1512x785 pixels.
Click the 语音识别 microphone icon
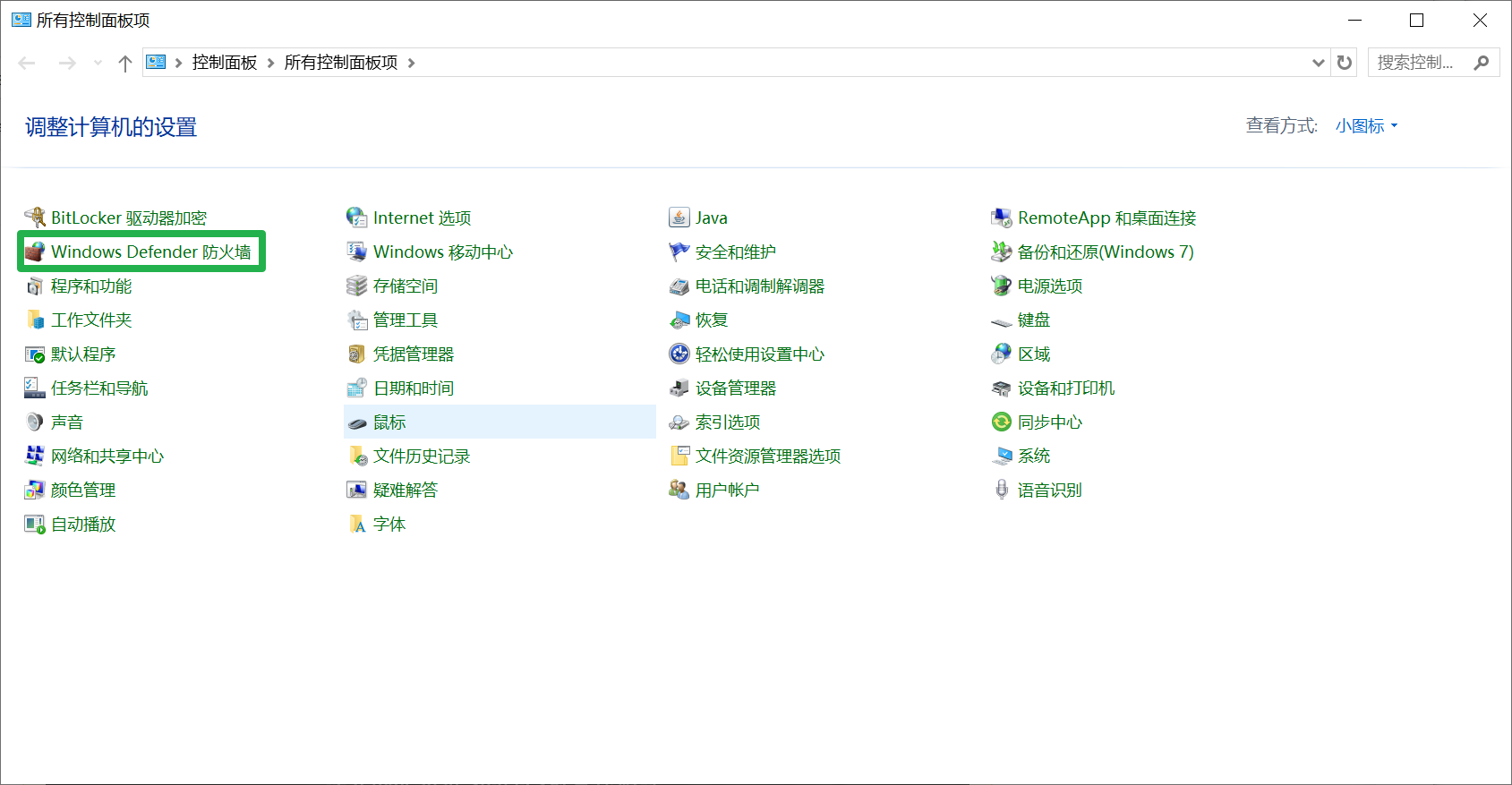(1002, 490)
